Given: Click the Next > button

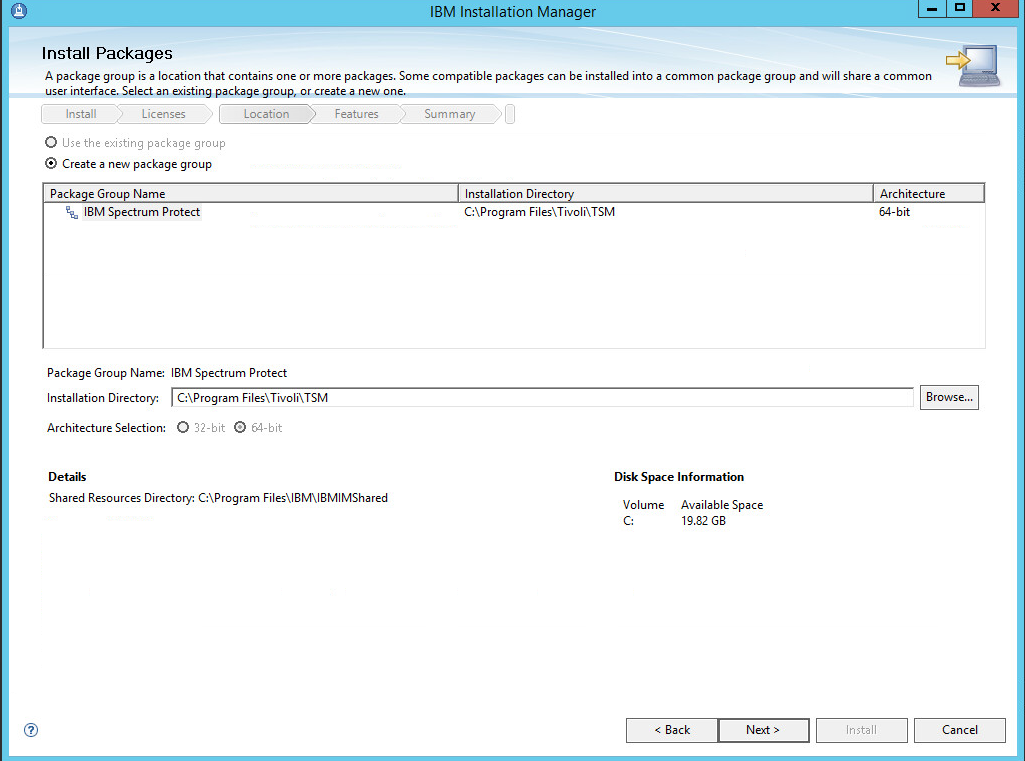Looking at the screenshot, I should click(762, 730).
